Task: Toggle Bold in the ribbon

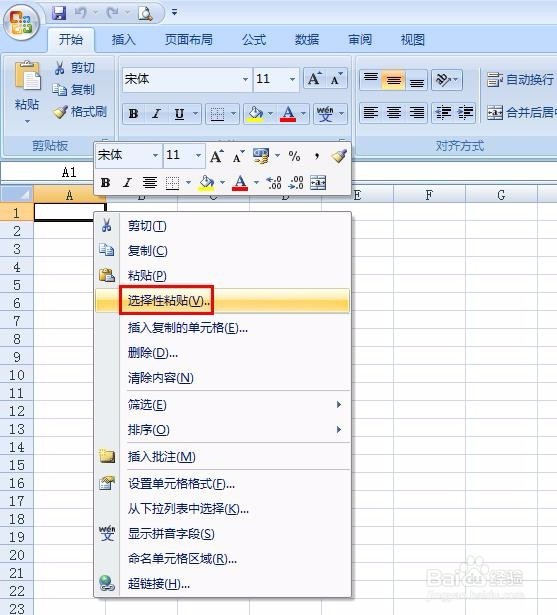Action: point(133,114)
